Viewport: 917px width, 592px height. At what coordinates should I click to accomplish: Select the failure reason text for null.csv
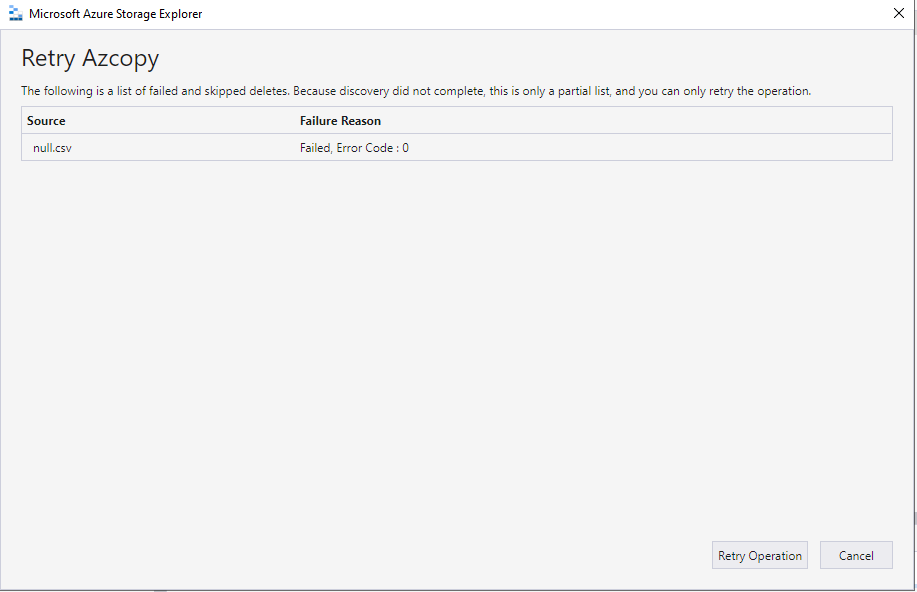352,147
